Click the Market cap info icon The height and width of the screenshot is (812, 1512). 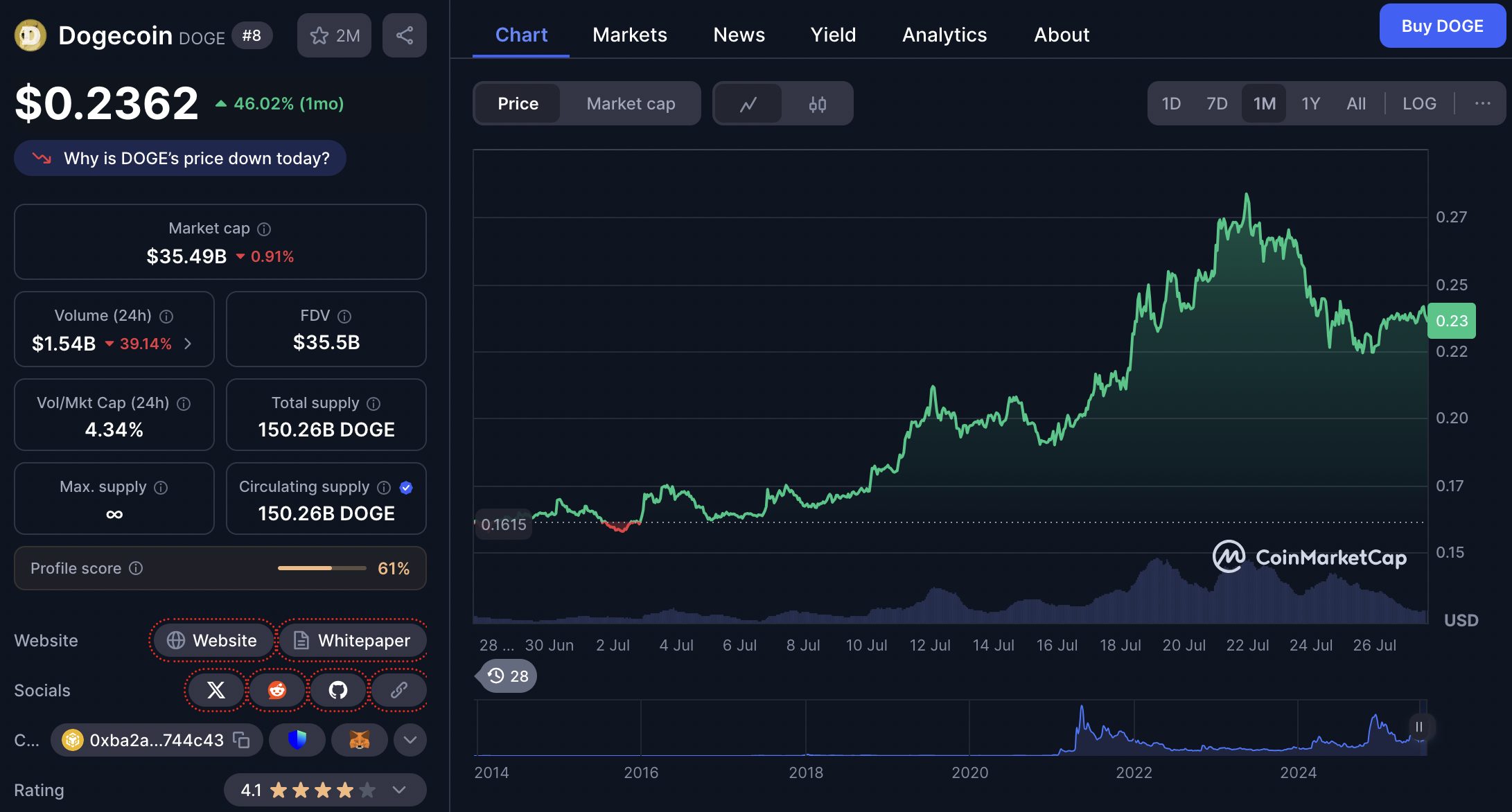click(x=264, y=229)
